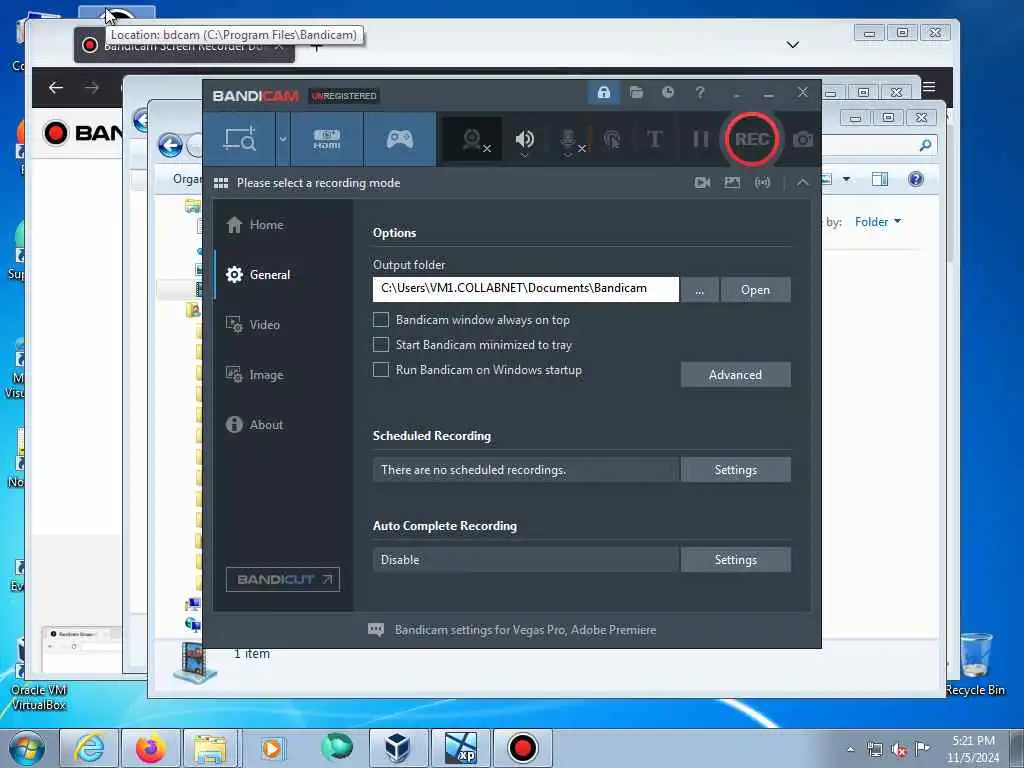Open Firefox from the taskbar
The image size is (1024, 768).
click(151, 748)
